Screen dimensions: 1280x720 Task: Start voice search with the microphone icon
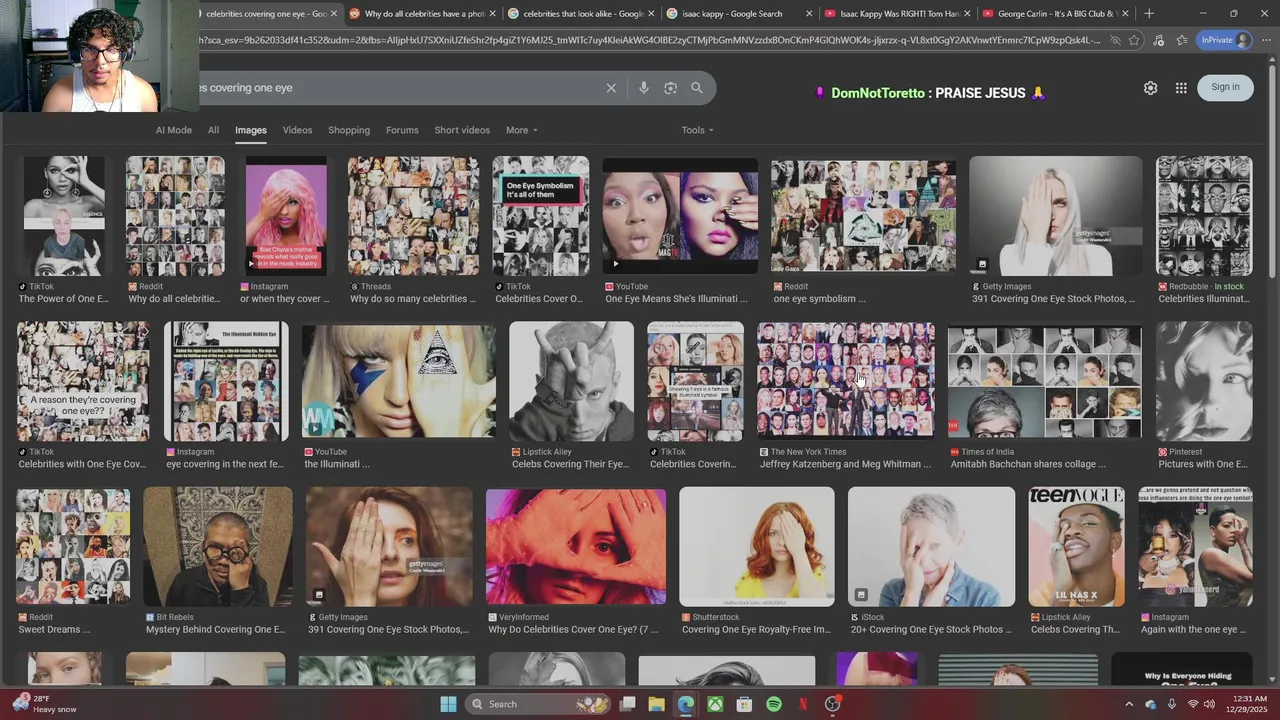point(644,88)
